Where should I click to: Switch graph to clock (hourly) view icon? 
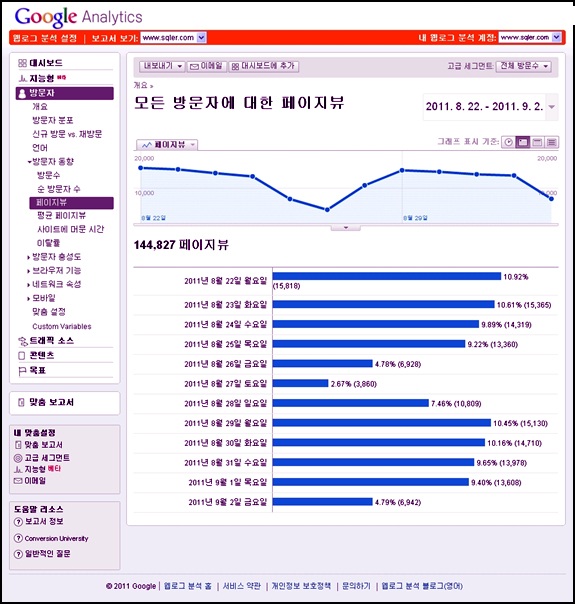[x=508, y=142]
